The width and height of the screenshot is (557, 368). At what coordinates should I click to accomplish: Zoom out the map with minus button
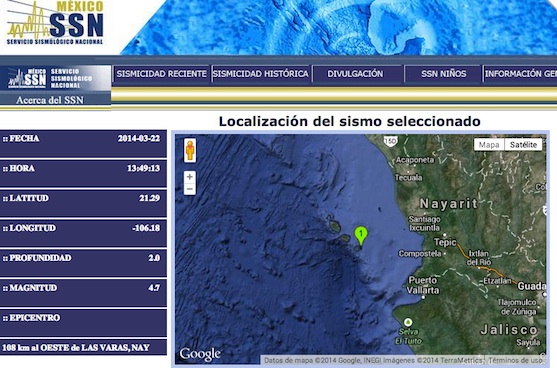(190, 189)
